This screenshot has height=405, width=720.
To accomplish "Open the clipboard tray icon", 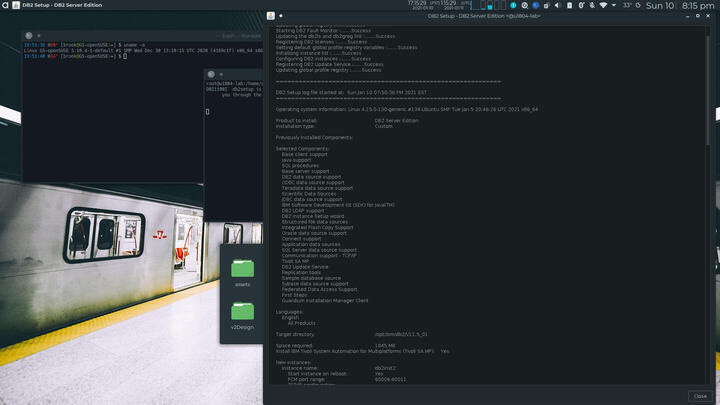I will pos(569,6).
